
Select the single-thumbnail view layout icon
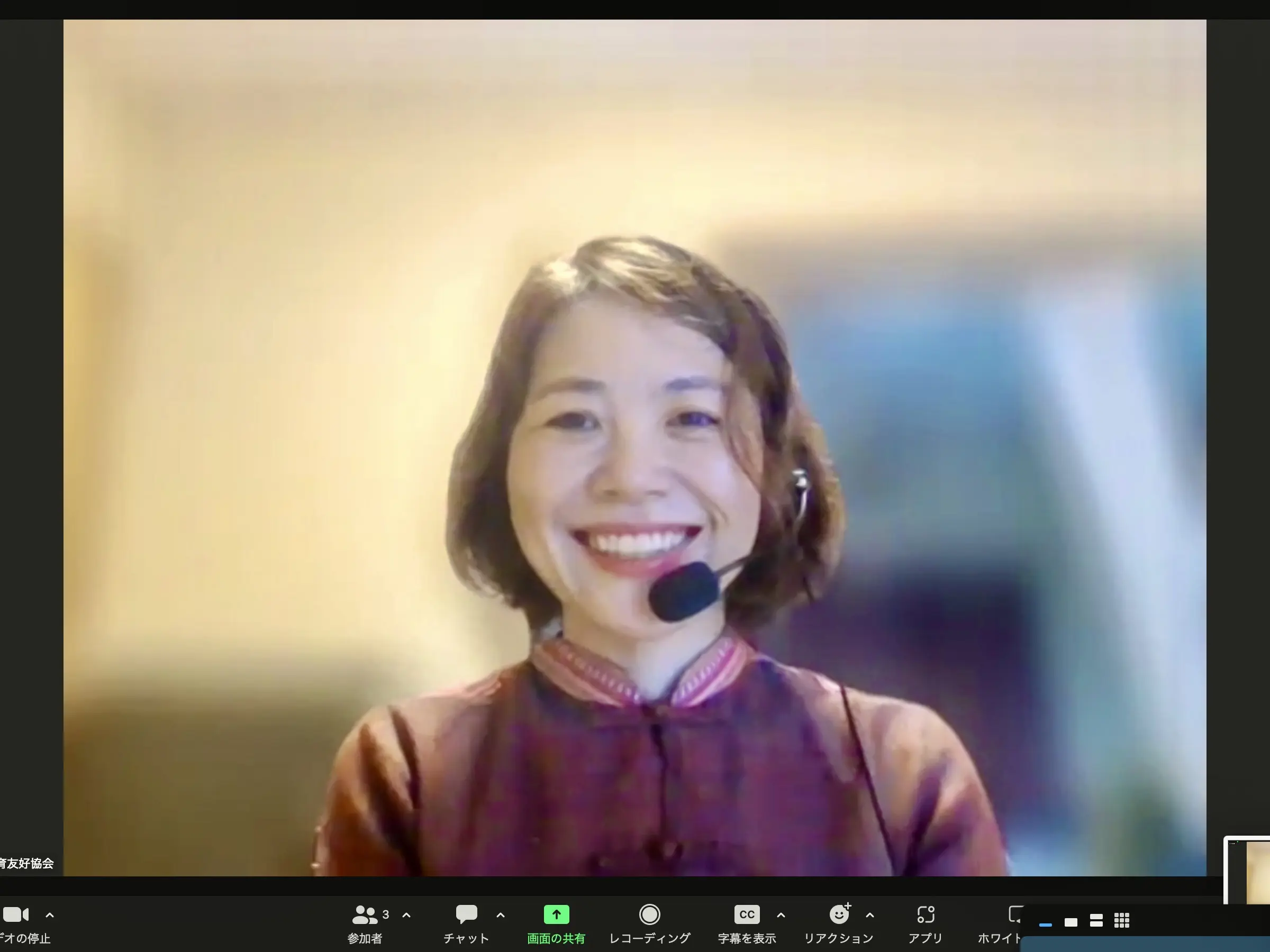(1071, 922)
